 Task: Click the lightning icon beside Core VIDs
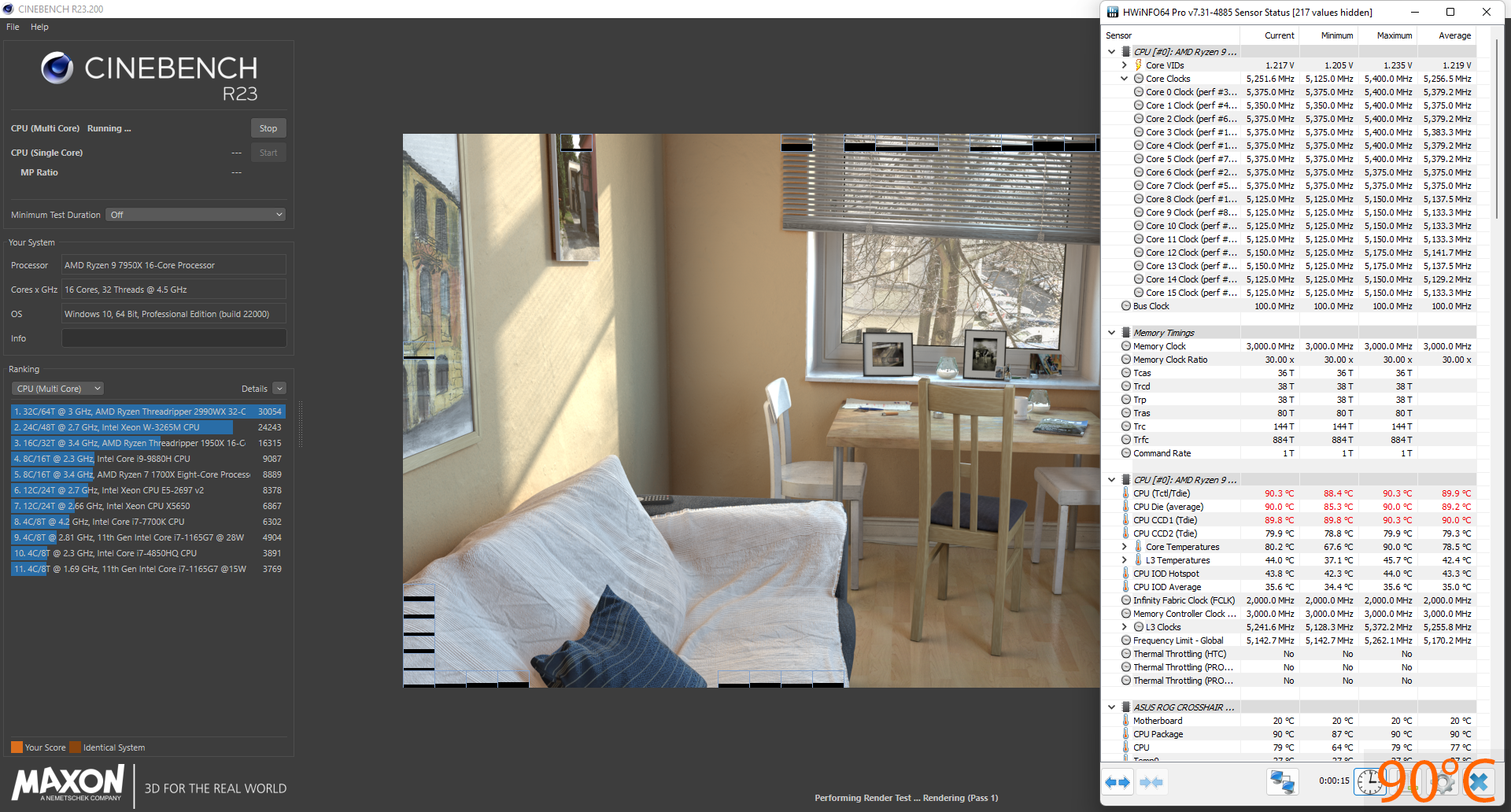1138,65
